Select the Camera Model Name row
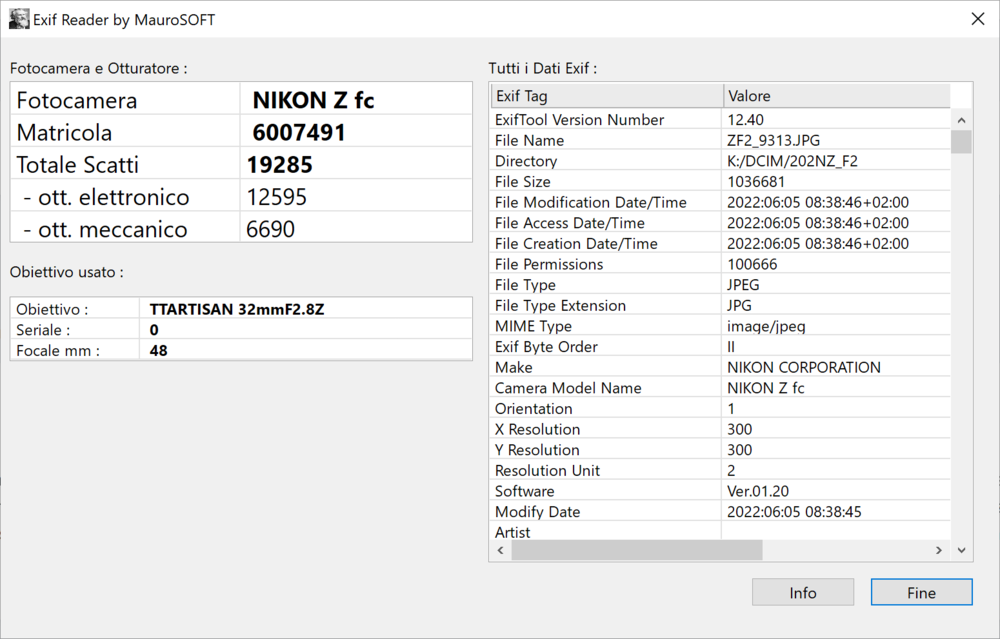This screenshot has height=639, width=1000. (x=721, y=388)
